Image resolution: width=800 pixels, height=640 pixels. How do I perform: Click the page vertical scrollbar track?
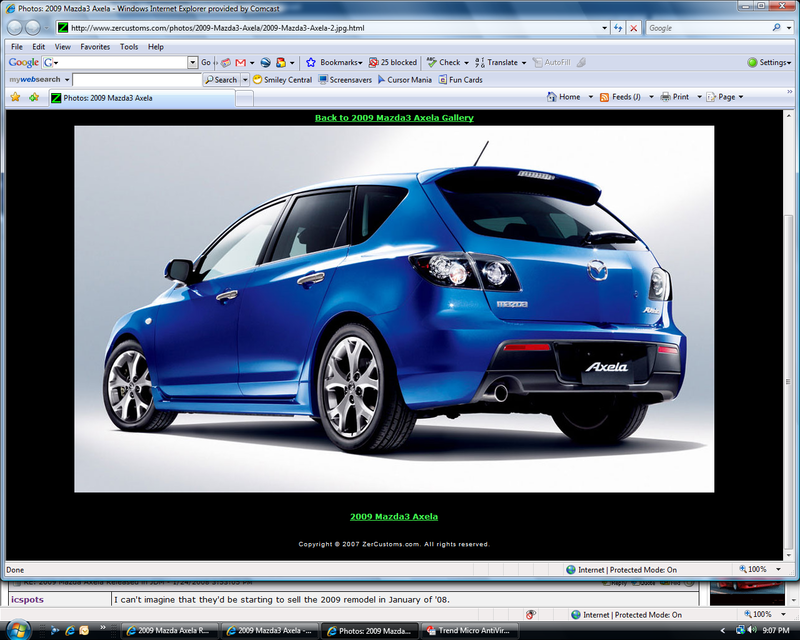[788, 335]
